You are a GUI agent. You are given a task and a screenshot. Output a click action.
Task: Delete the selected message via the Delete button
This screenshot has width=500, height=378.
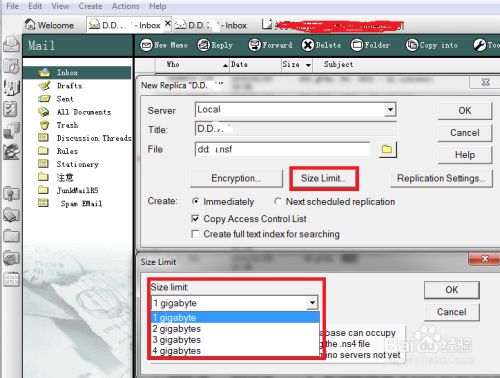(x=321, y=45)
